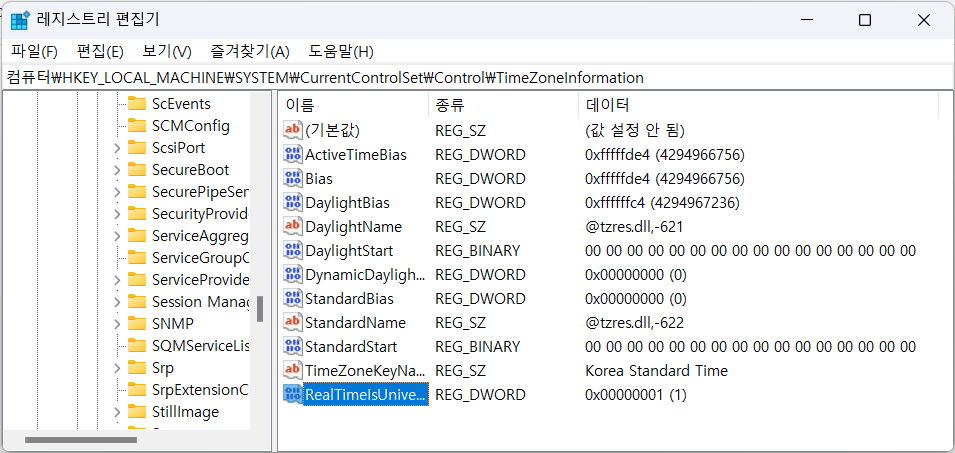Click the ServiceAggregated folder icon
Viewport: 955px width, 453px height.
[137, 236]
